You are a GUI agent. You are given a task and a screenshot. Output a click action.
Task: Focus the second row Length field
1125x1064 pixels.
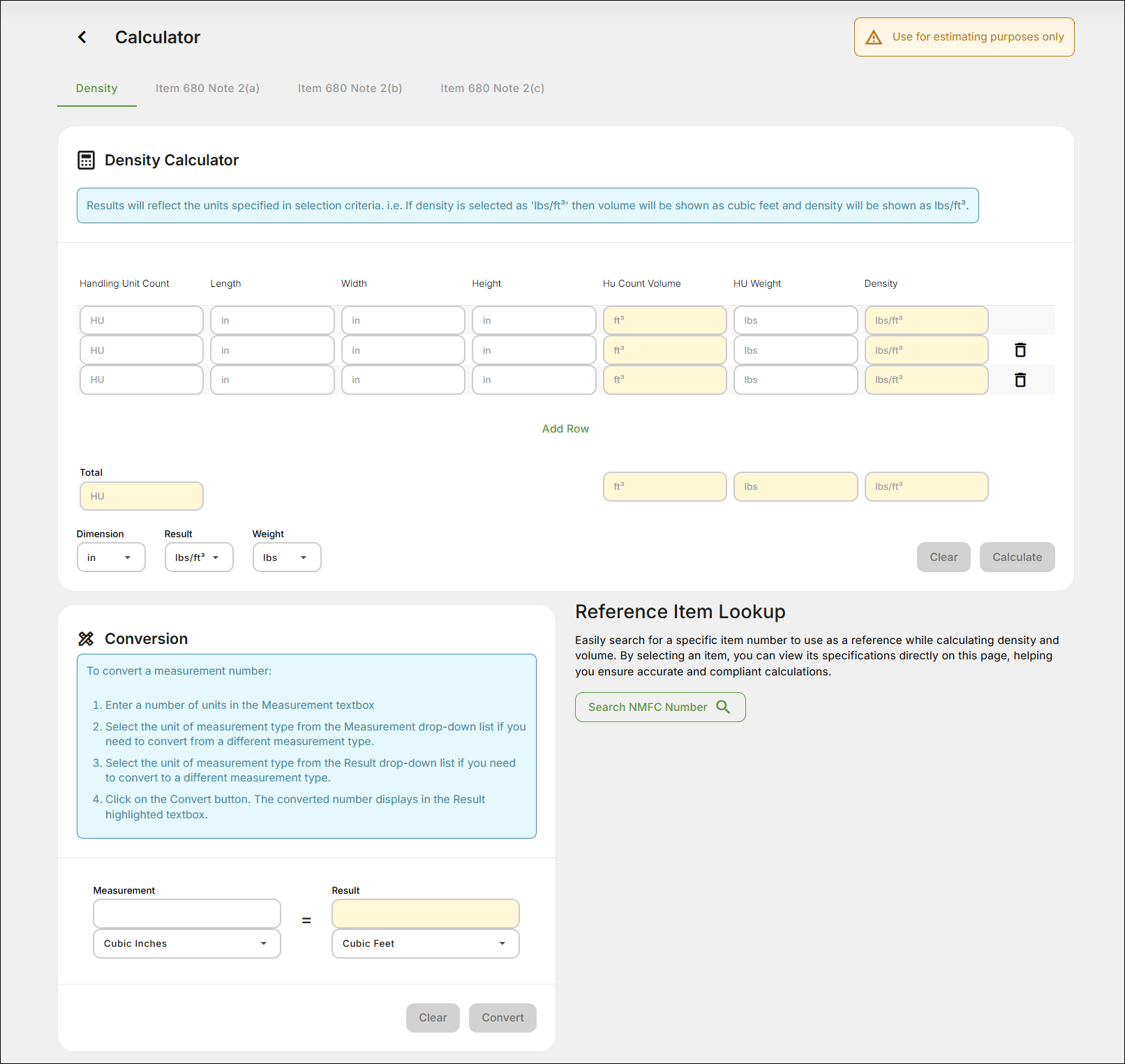tap(272, 350)
